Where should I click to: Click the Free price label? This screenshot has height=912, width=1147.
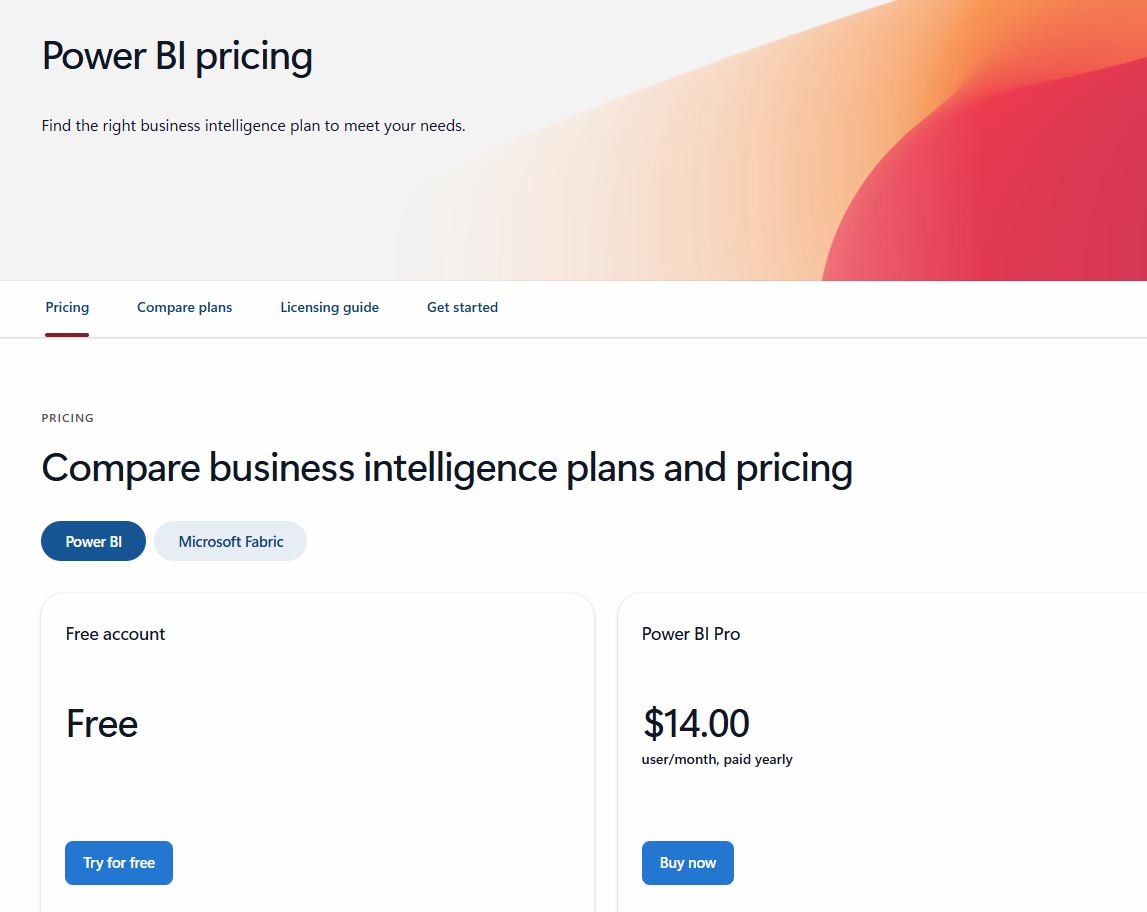[x=101, y=723]
